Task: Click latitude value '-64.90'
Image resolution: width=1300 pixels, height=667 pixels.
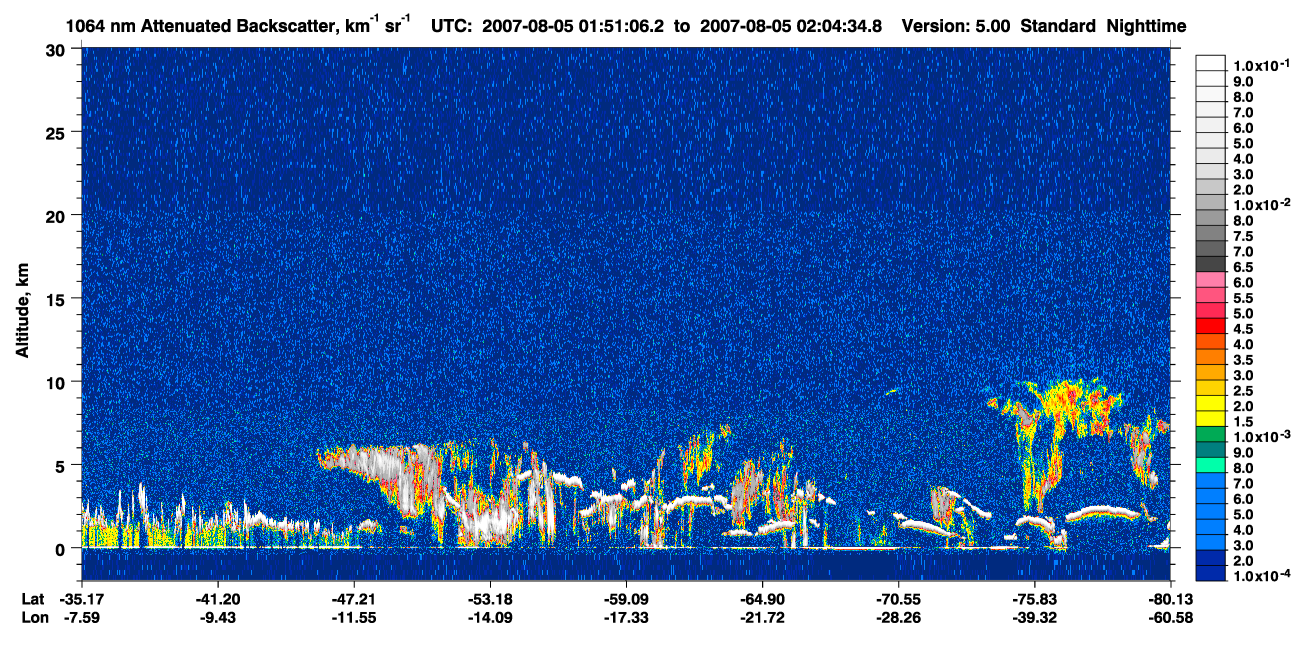Action: 762,598
